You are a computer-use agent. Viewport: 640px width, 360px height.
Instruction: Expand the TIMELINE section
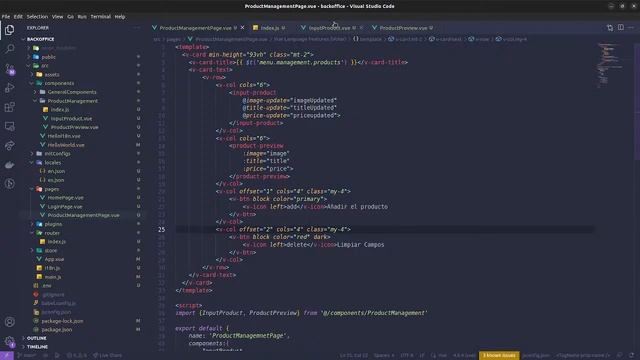pyautogui.click(x=38, y=347)
